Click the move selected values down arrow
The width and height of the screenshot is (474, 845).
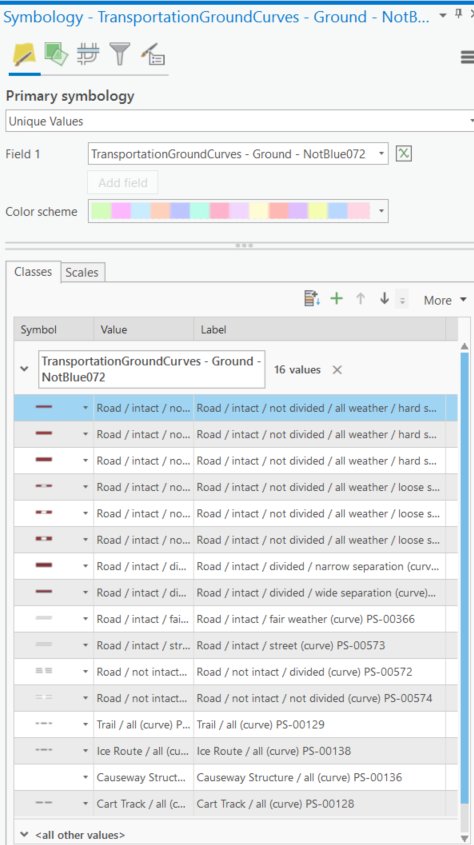point(384,299)
